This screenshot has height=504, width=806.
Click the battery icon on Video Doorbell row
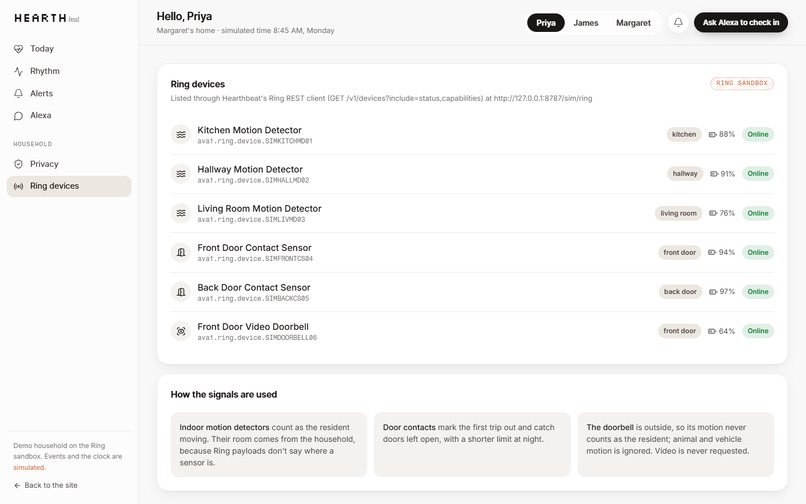click(712, 331)
